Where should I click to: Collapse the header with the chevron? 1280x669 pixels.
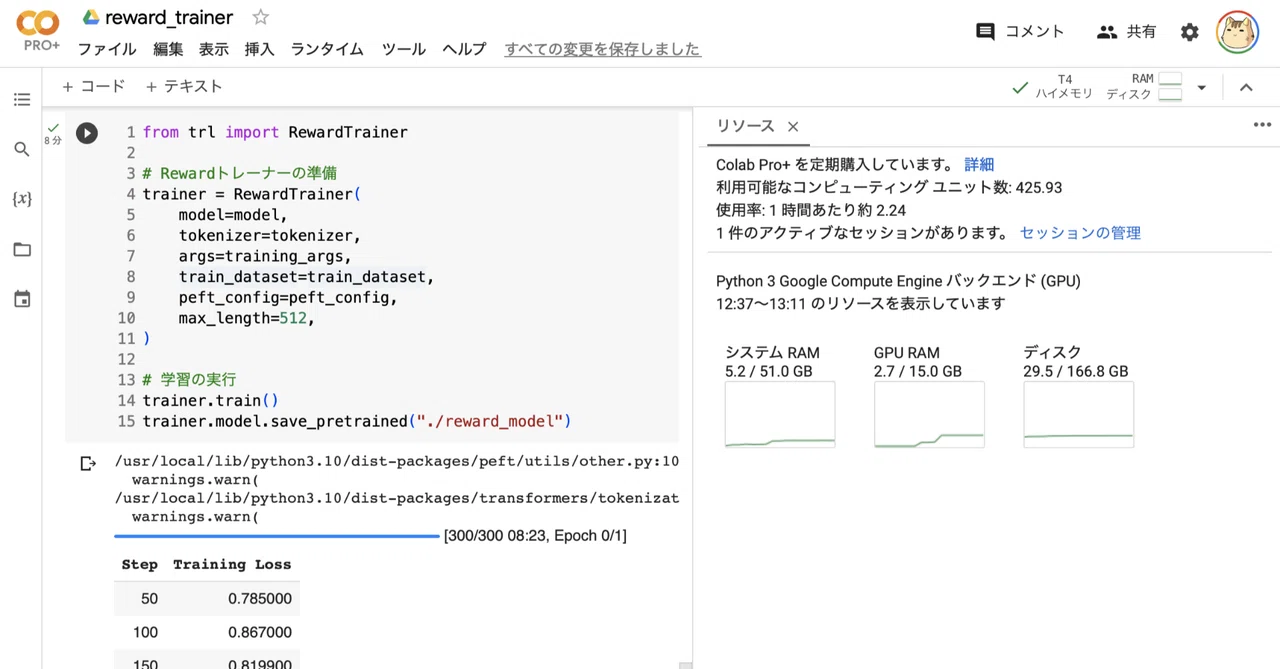click(x=1246, y=88)
